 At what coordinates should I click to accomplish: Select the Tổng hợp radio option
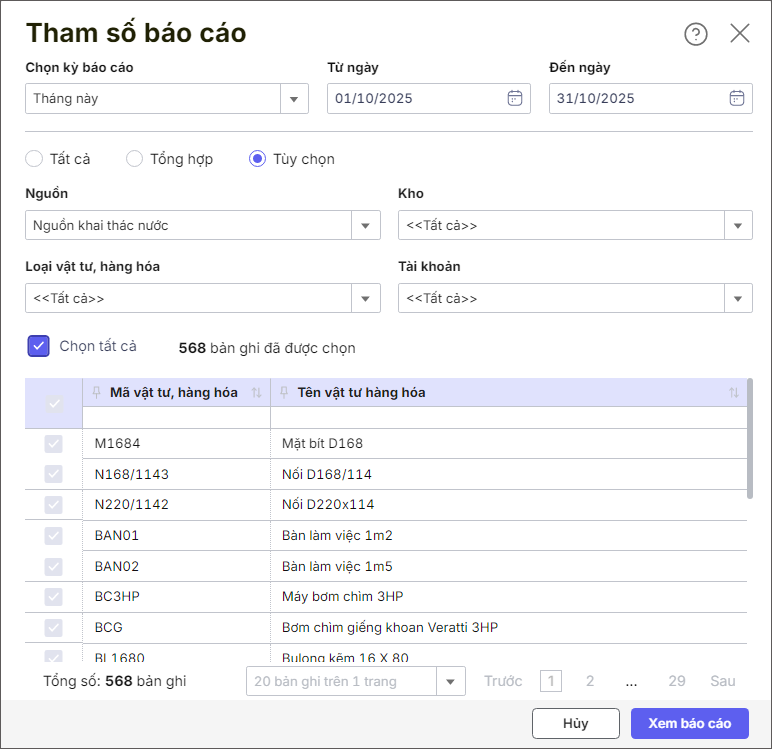click(x=134, y=158)
